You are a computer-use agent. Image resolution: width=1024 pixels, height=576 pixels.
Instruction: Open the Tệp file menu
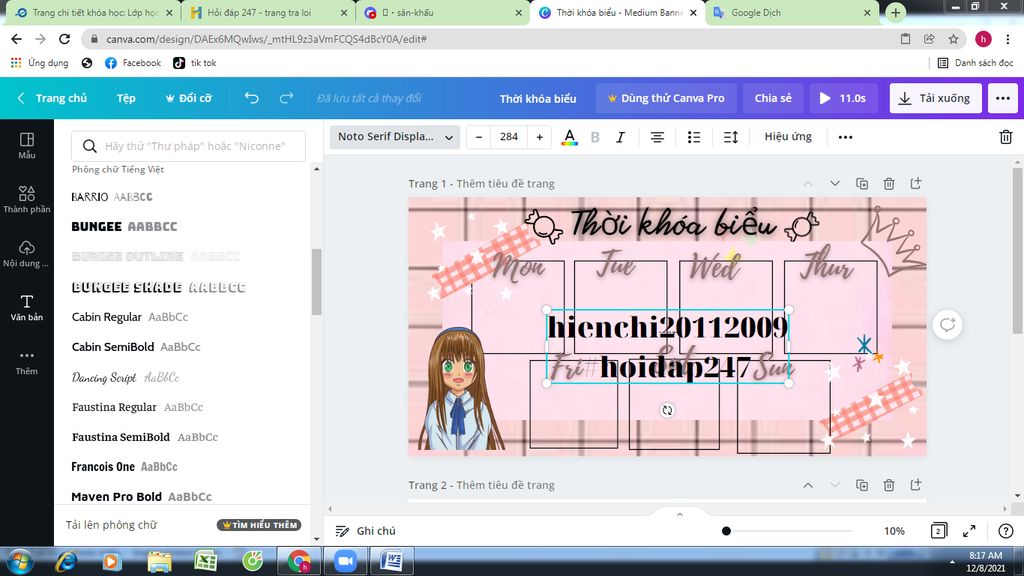point(126,98)
